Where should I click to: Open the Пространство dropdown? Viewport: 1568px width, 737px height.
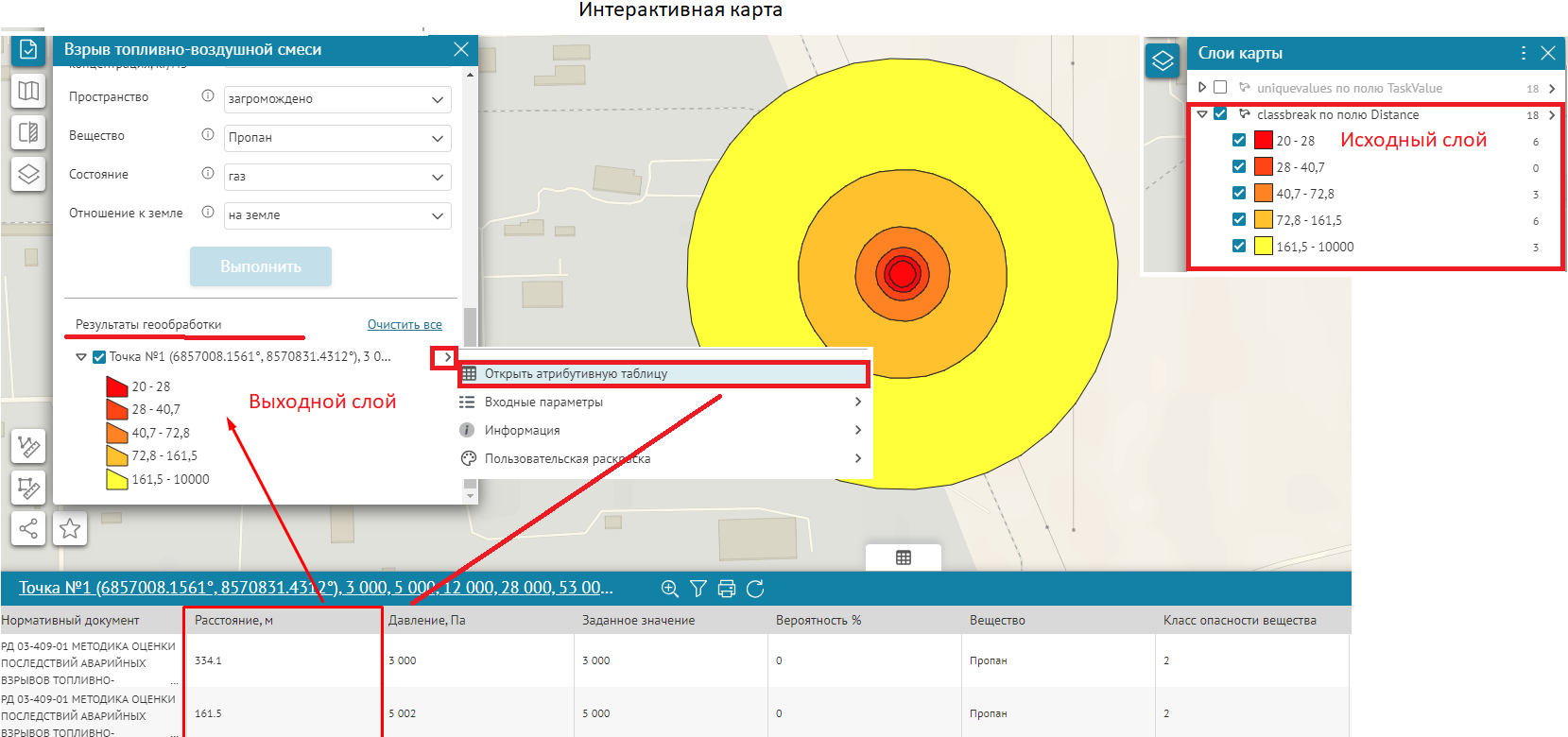click(x=337, y=99)
